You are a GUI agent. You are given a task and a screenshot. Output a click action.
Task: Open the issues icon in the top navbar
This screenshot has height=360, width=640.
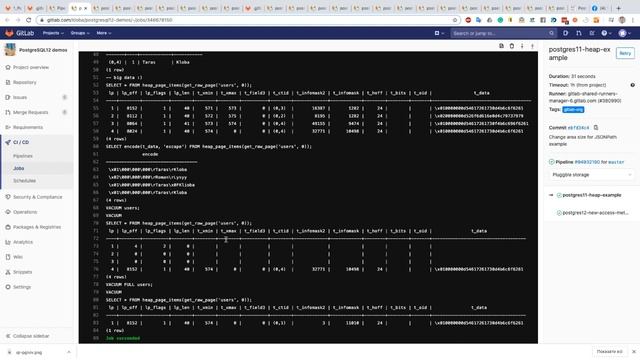click(x=566, y=33)
